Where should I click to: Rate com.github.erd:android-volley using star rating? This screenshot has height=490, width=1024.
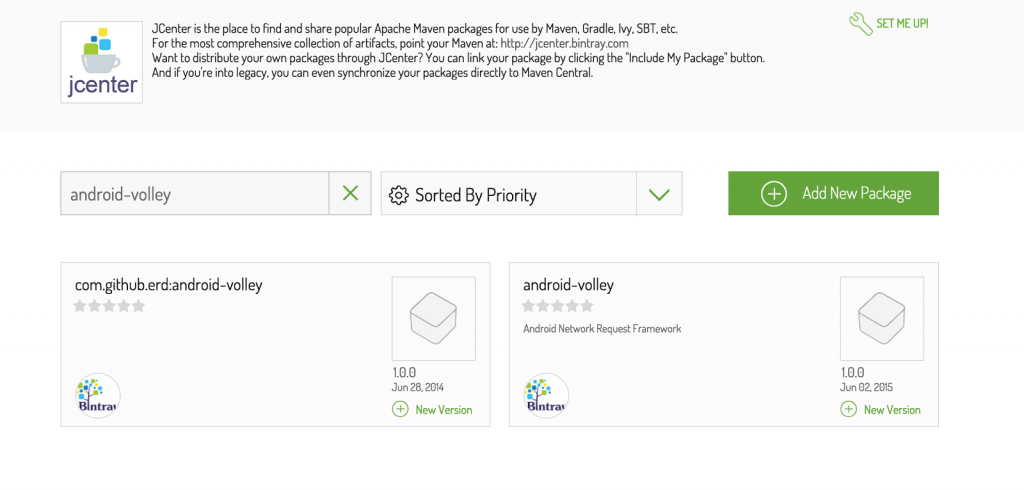tap(109, 306)
